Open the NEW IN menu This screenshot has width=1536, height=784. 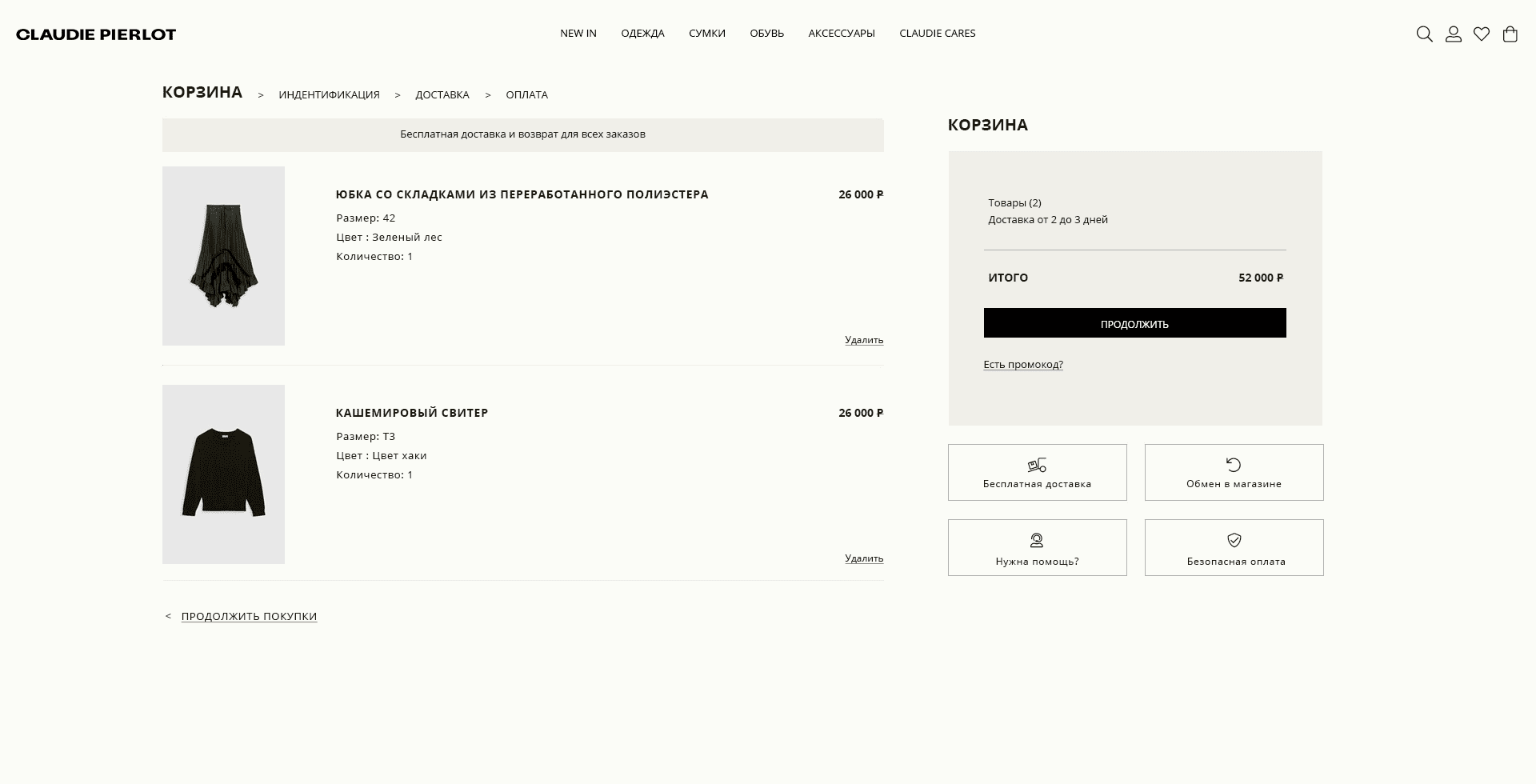578,34
